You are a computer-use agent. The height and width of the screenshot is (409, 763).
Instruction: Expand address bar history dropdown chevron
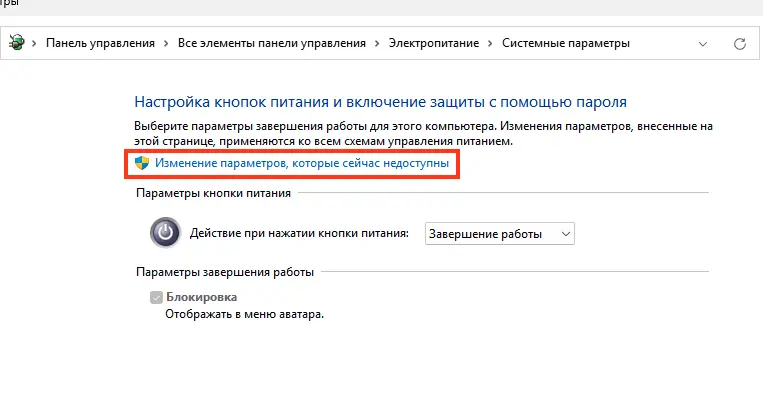tap(703, 44)
